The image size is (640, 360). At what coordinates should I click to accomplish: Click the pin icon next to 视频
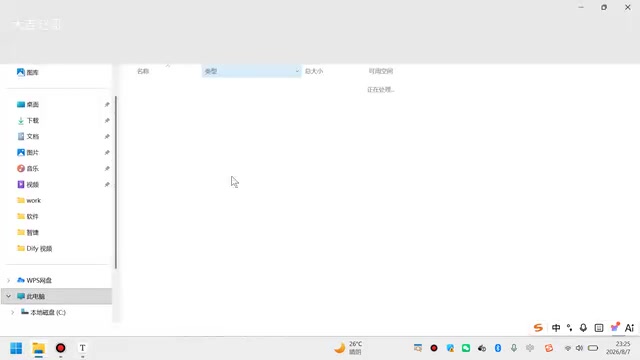pos(107,184)
